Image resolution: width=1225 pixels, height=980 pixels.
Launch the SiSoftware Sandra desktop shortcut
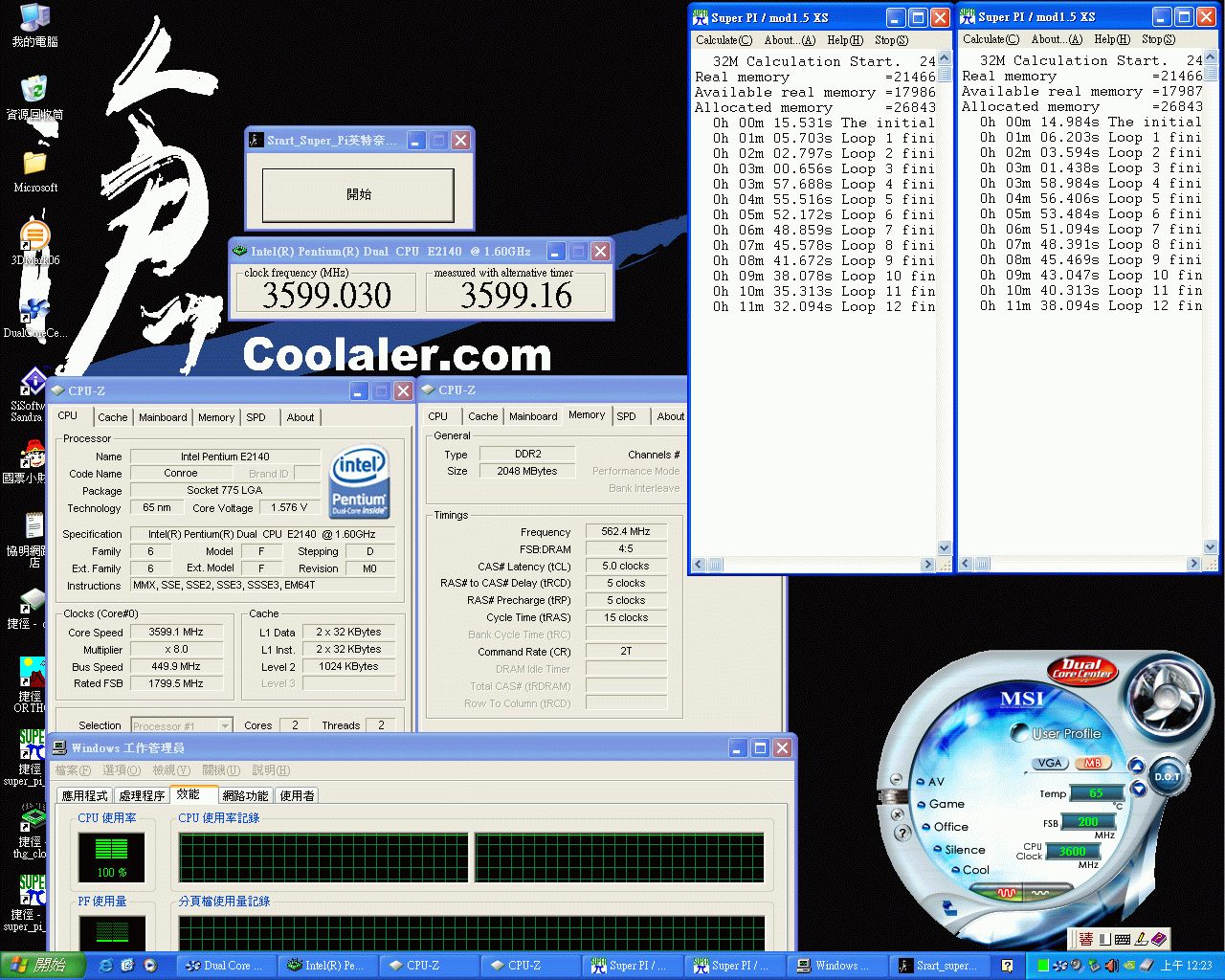click(x=31, y=394)
